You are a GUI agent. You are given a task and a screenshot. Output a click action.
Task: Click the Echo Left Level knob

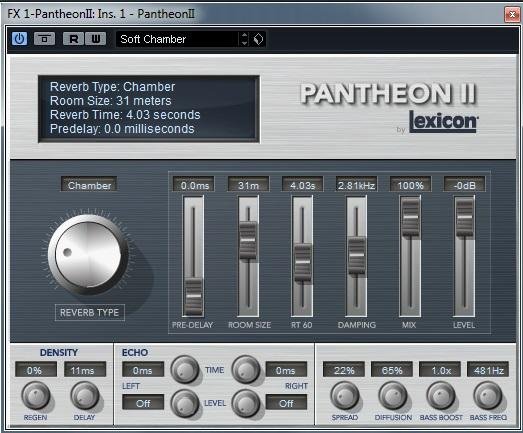click(184, 403)
